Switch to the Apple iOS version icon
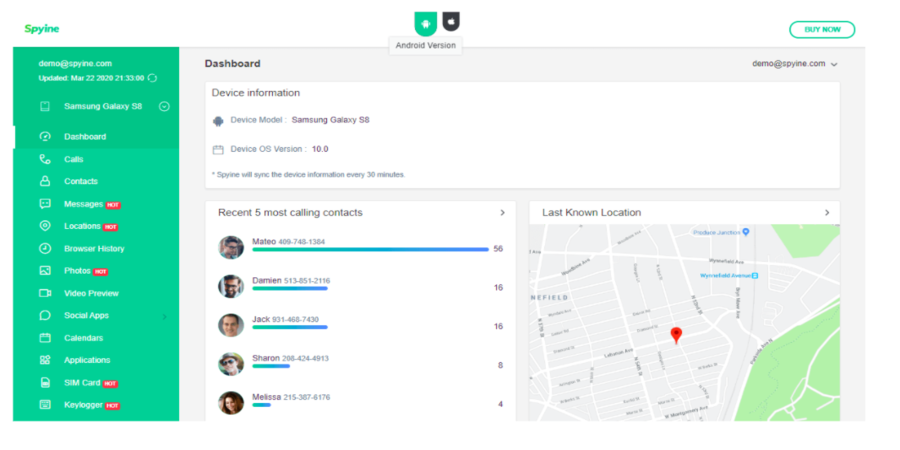Screen dimensions: 900x450 451,21
